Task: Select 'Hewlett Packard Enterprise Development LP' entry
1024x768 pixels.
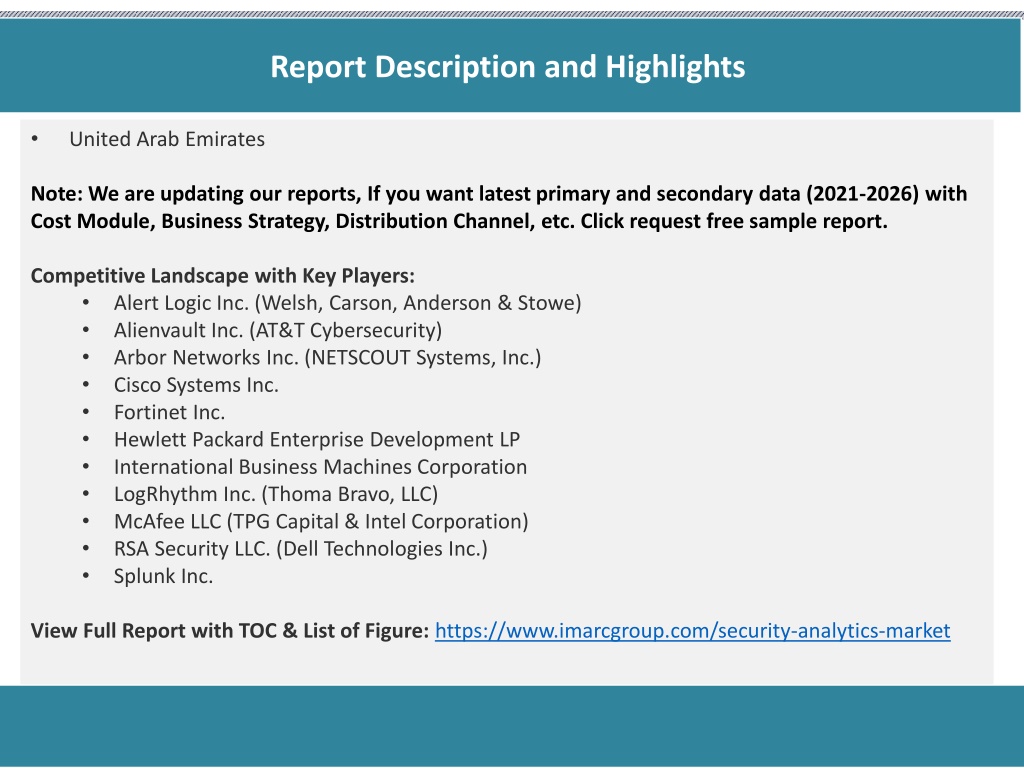Action: tap(317, 440)
